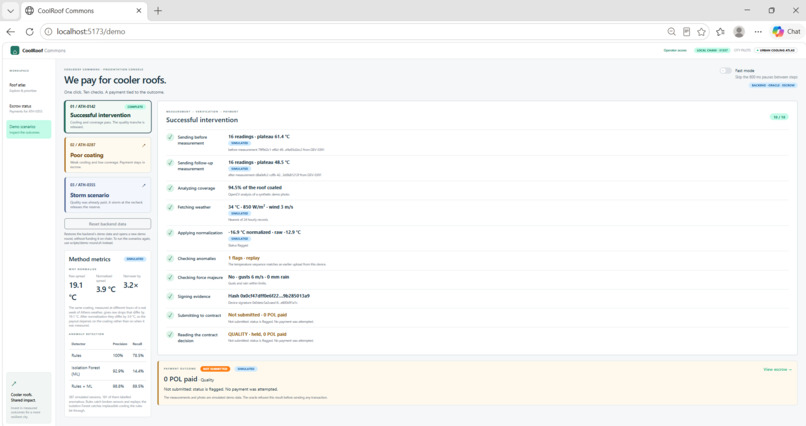Open the reader view icon in address bar

click(686, 31)
